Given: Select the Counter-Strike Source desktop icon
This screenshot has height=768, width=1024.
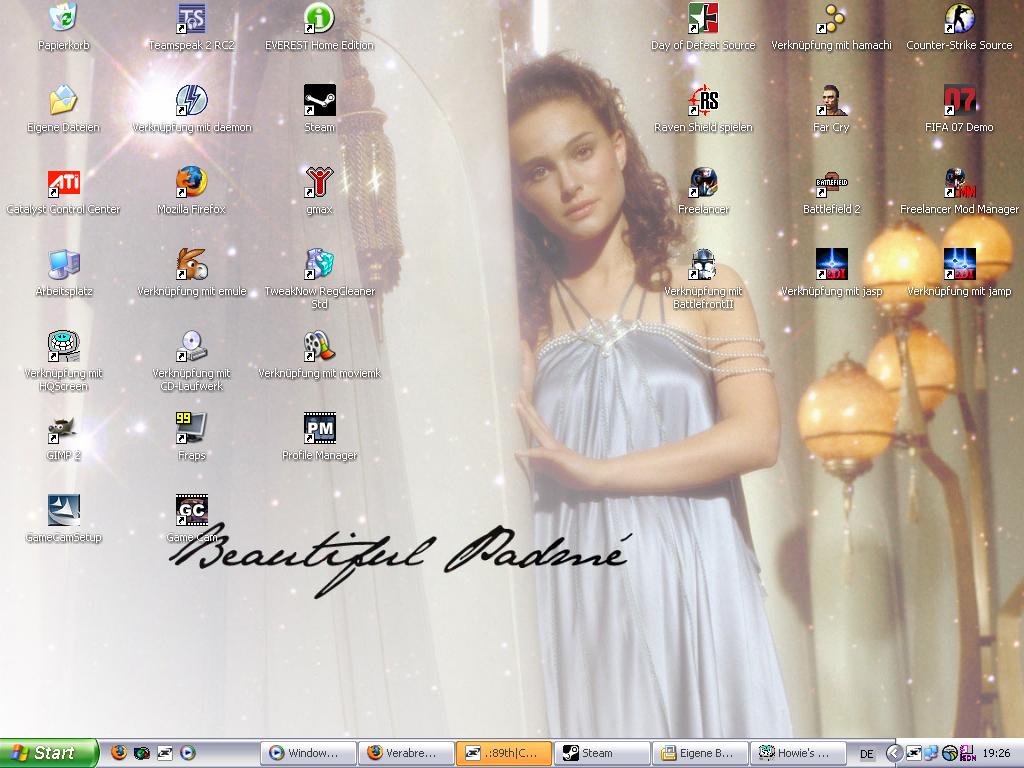Looking at the screenshot, I should (959, 18).
